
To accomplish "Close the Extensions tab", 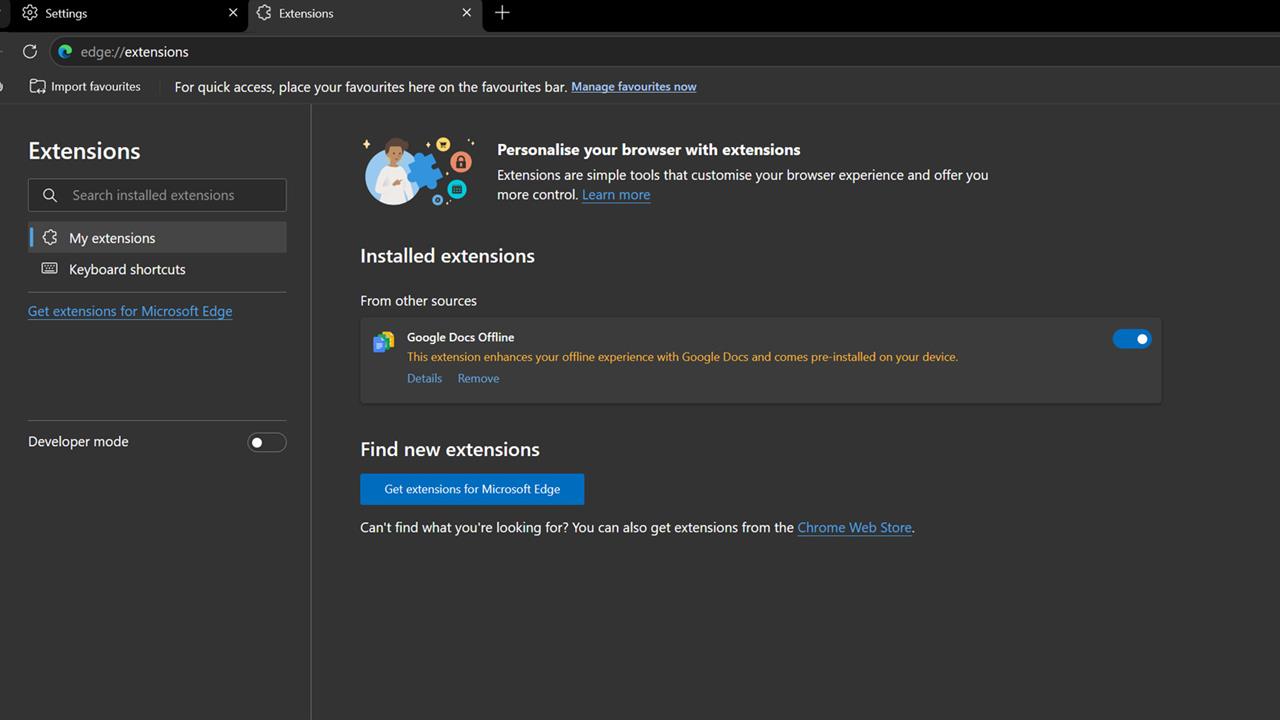I will pos(467,13).
